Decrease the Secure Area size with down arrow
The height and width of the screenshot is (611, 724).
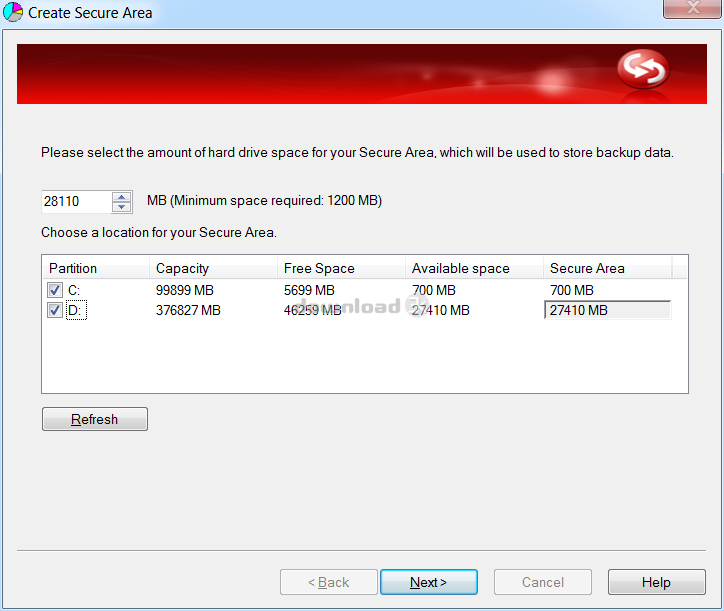(121, 207)
